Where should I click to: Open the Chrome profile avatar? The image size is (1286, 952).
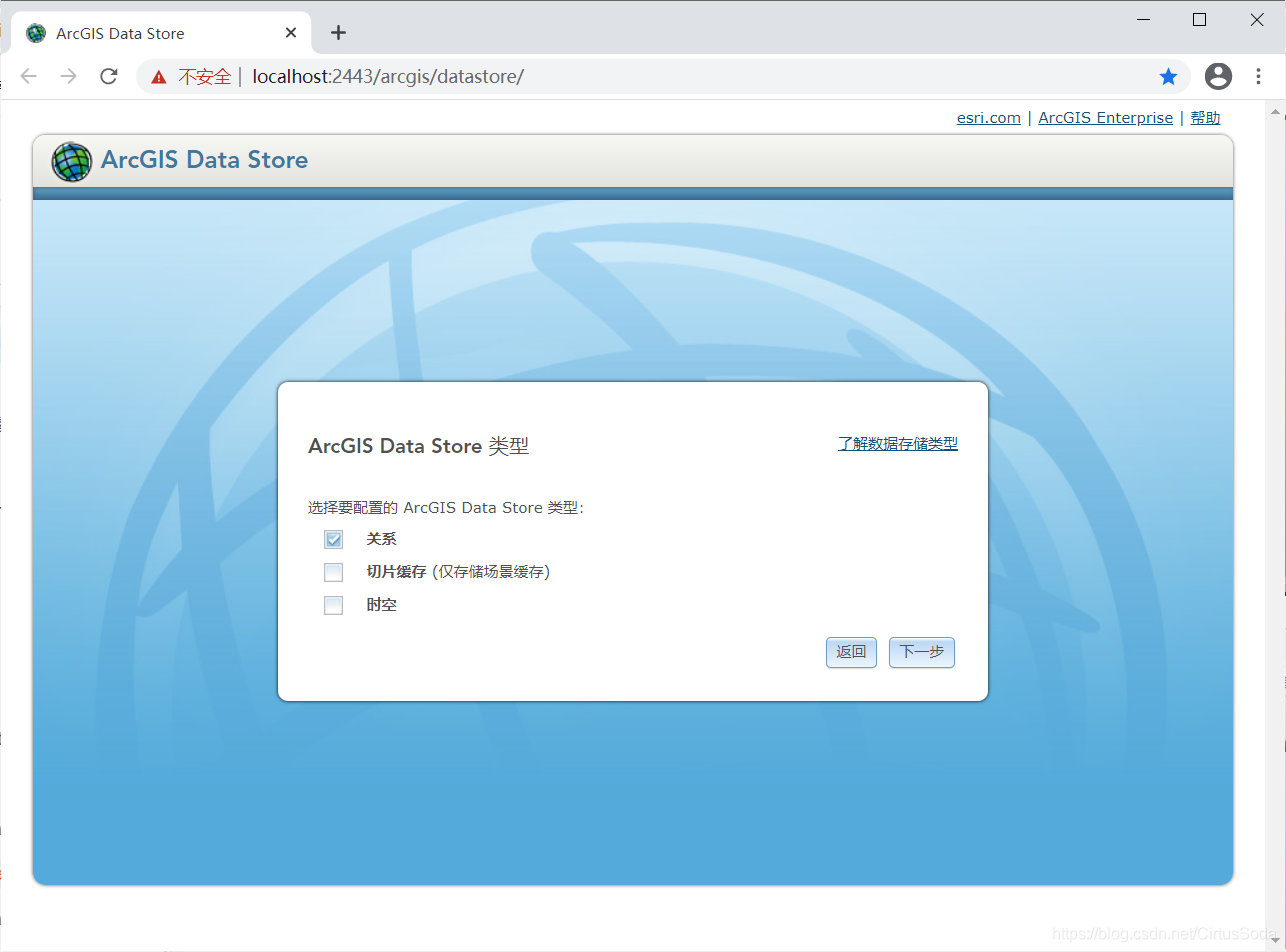click(1218, 76)
